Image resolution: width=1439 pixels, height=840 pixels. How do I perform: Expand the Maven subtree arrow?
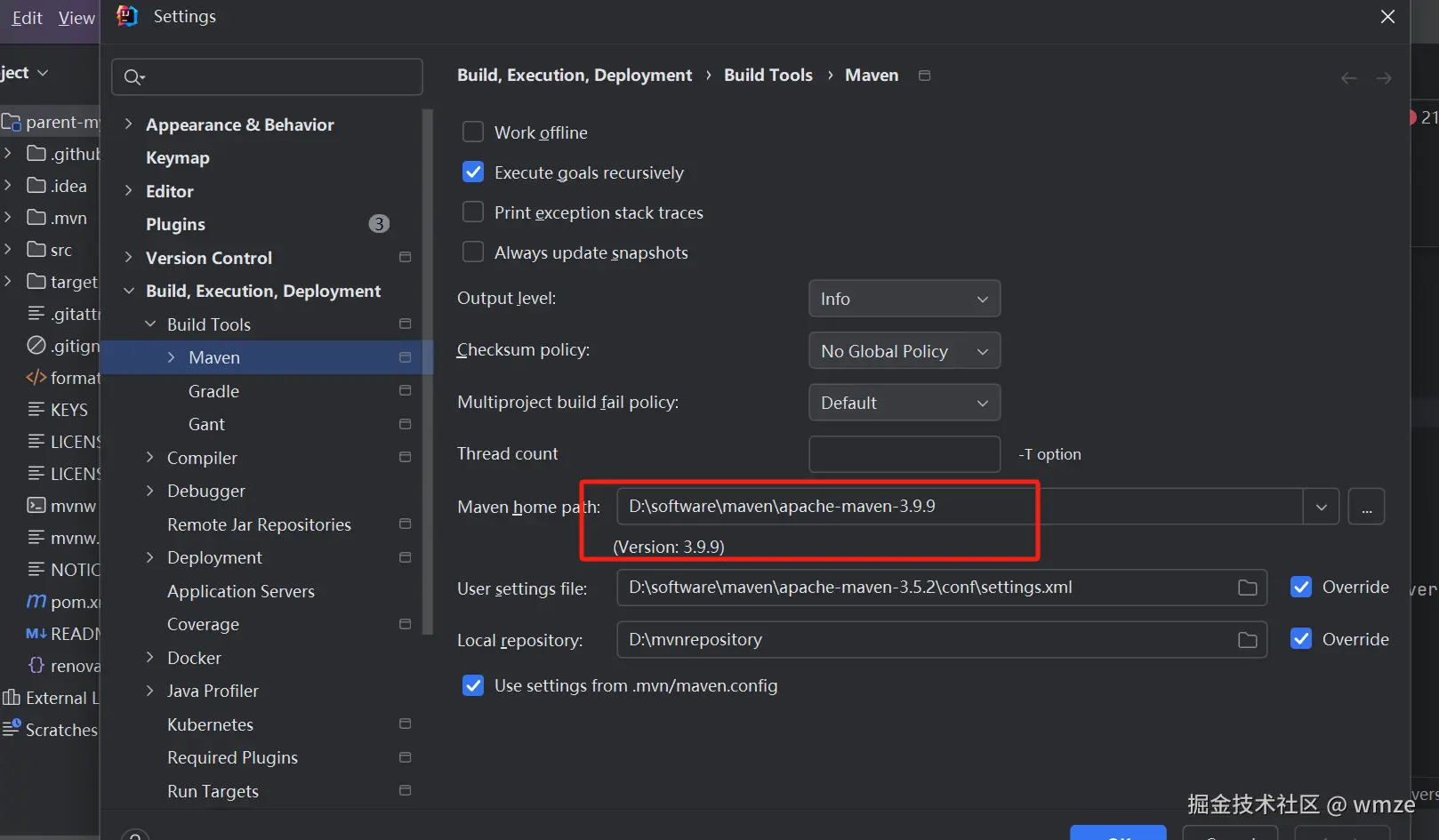172,357
